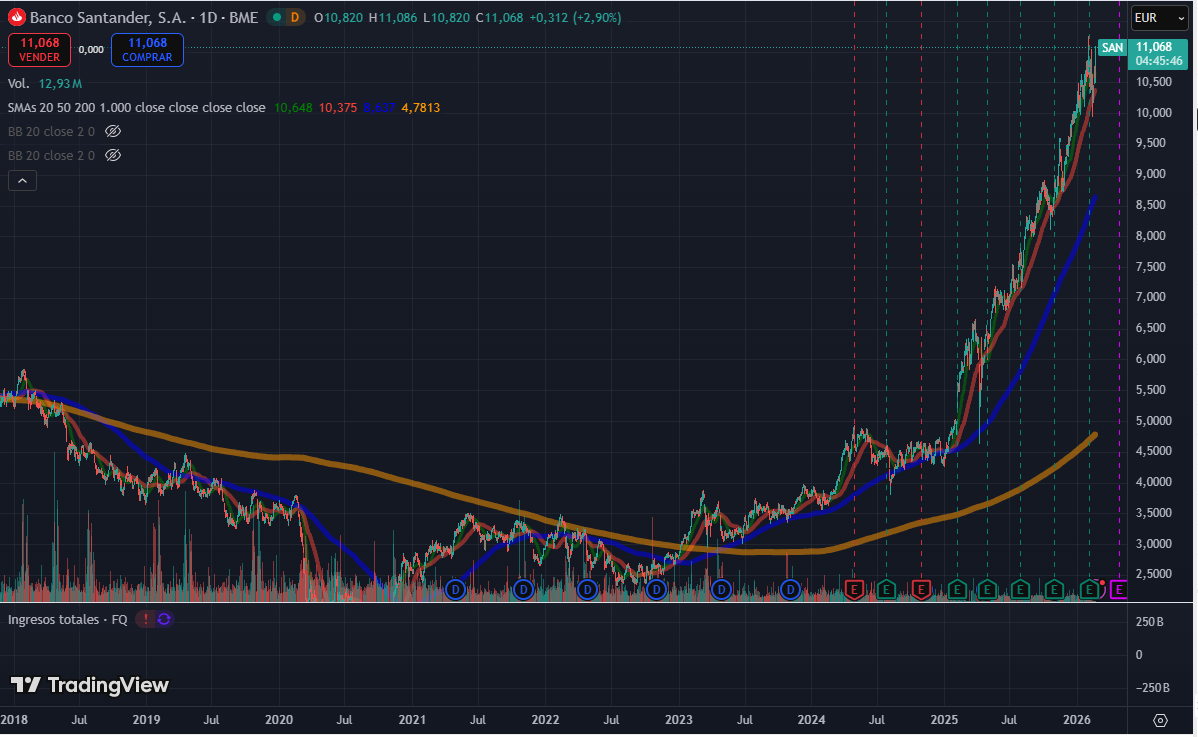Viewport: 1198px width, 737px height.
Task: Show the first hidden BB 20 indicator
Action: pyautogui.click(x=113, y=131)
